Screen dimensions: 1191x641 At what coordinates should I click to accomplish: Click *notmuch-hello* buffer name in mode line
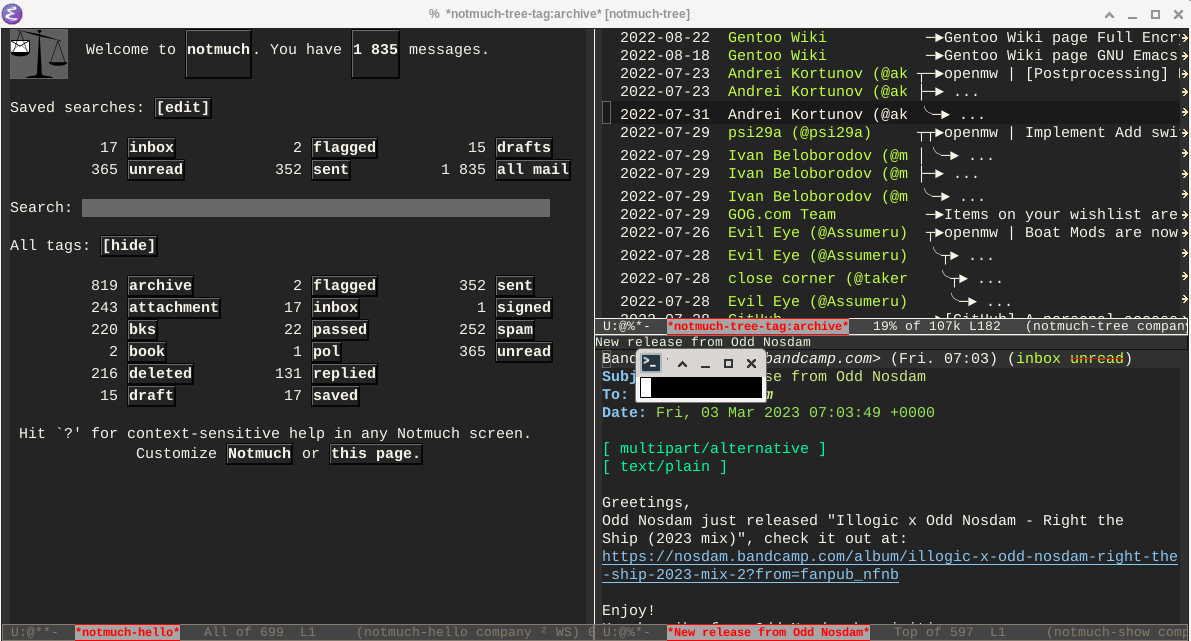128,632
